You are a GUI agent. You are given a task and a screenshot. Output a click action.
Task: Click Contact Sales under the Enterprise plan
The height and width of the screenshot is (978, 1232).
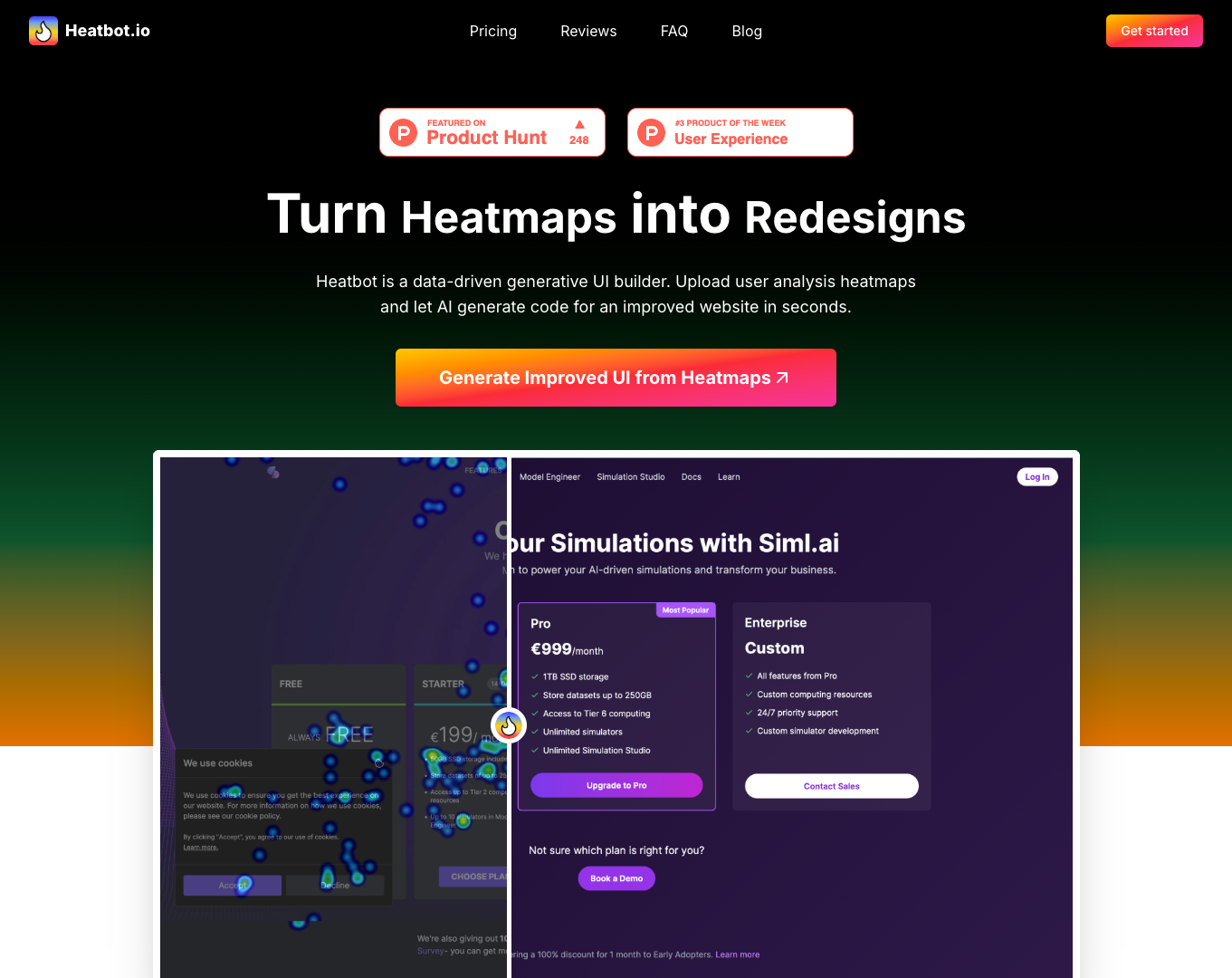tap(831, 785)
